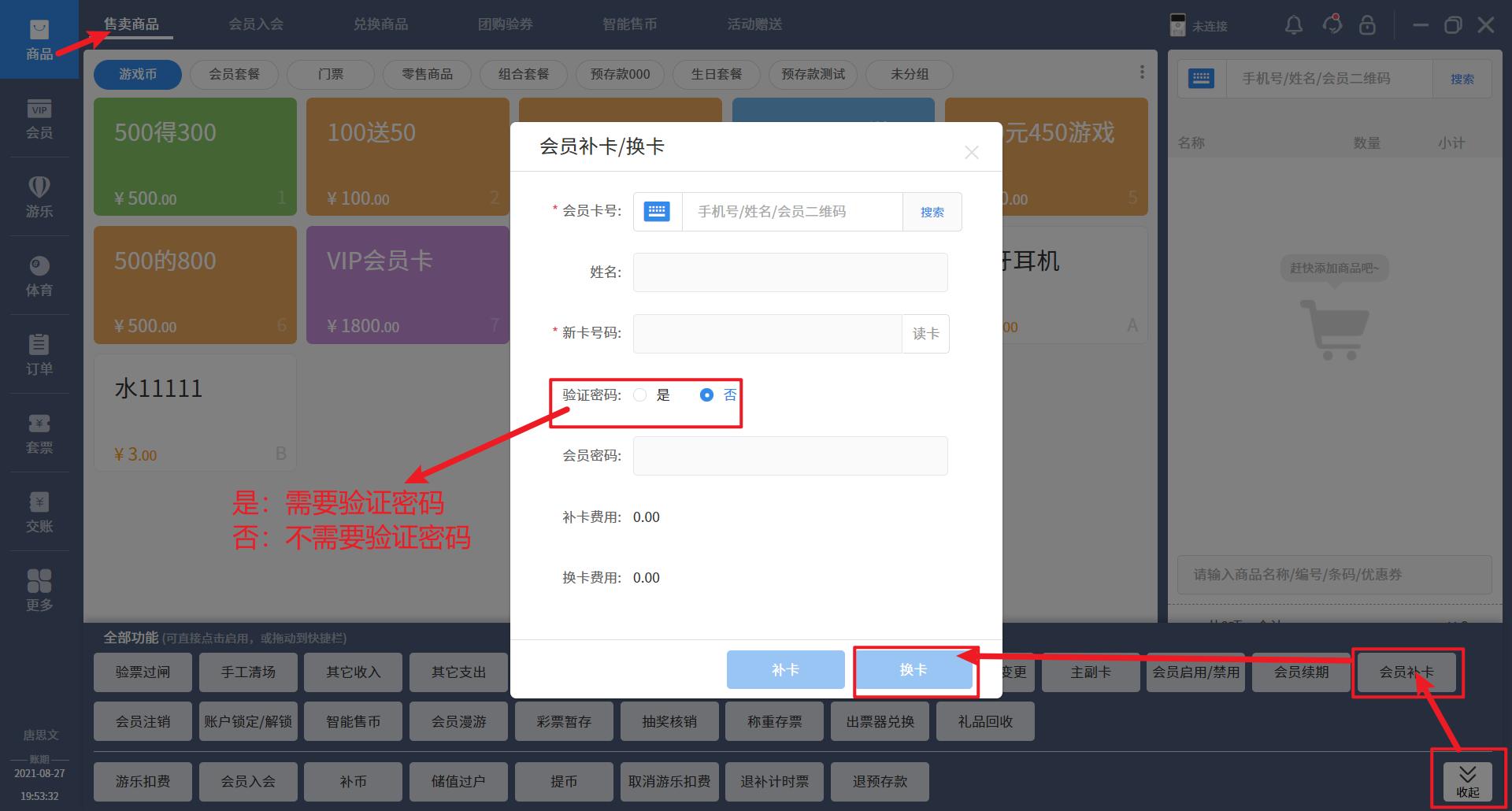This screenshot has width=1512, height=811.
Task: Click the 会员启用/禁用 function button
Action: point(1196,672)
